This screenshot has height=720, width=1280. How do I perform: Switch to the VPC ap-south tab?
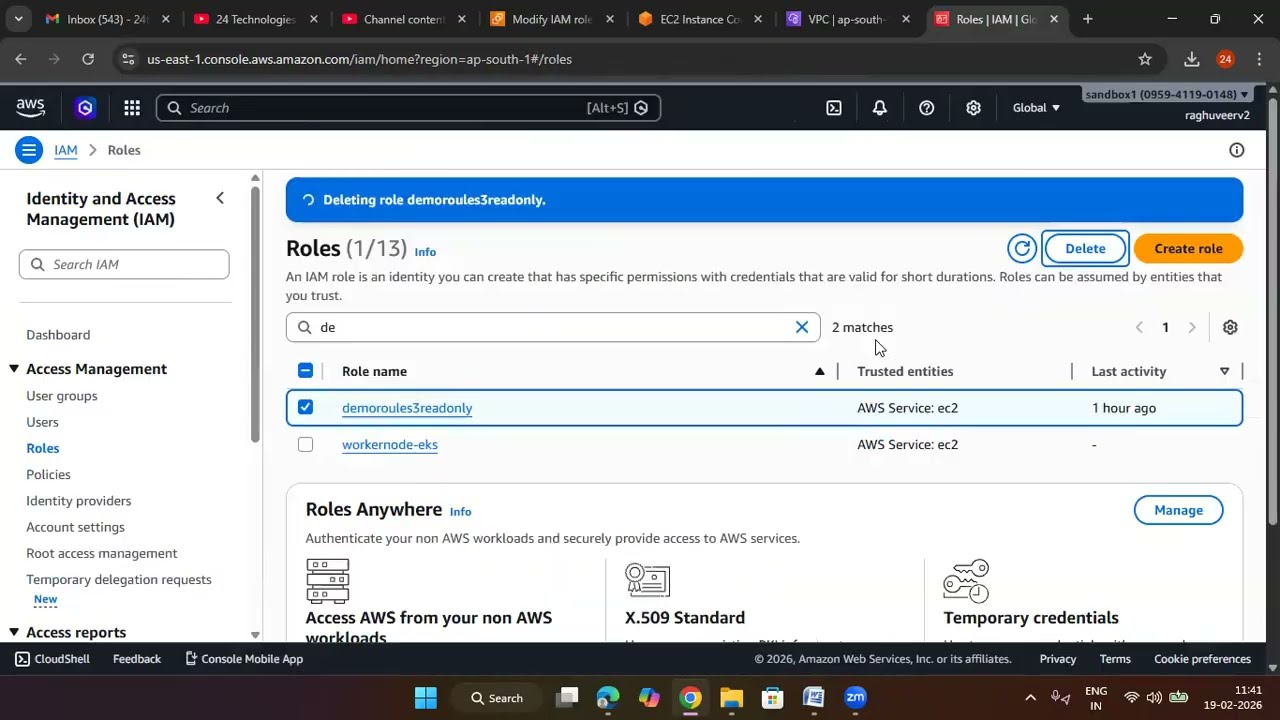click(x=848, y=19)
